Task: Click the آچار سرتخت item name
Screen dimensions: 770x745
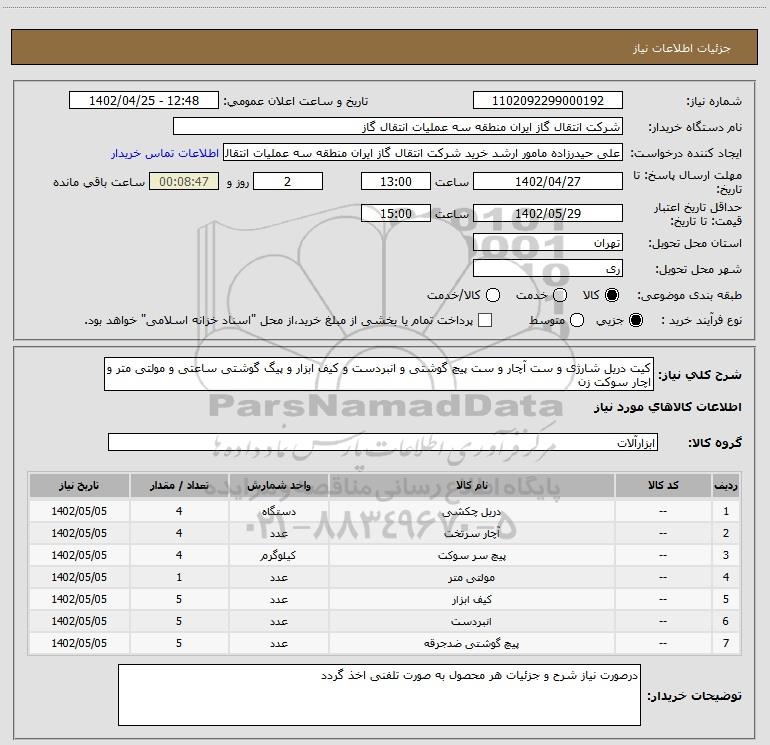Action: pos(471,534)
